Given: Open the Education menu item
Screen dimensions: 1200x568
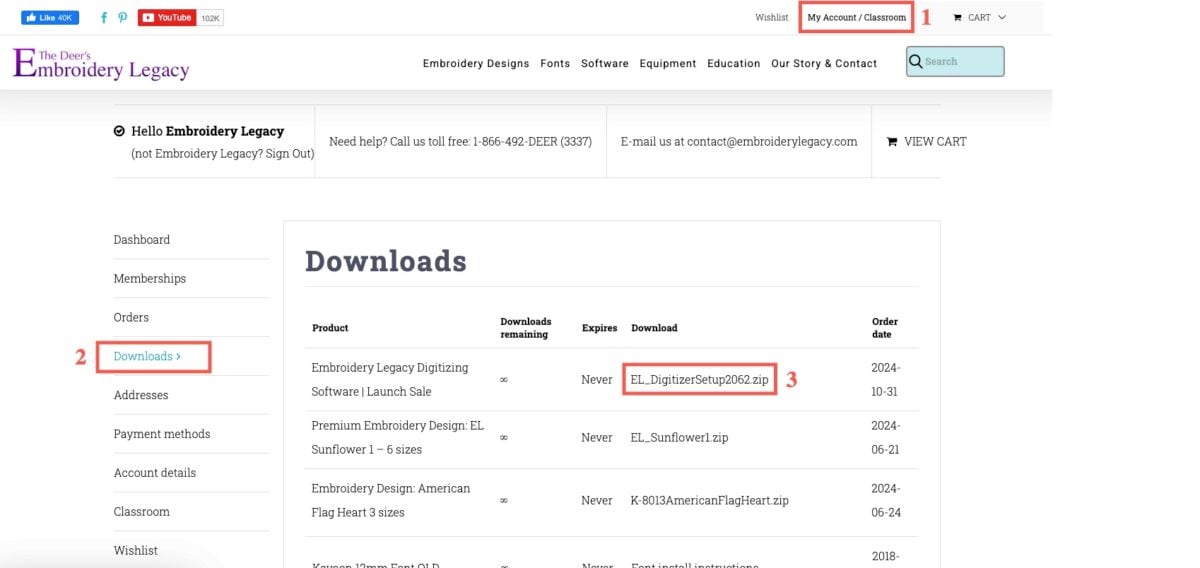Looking at the screenshot, I should click(x=733, y=63).
